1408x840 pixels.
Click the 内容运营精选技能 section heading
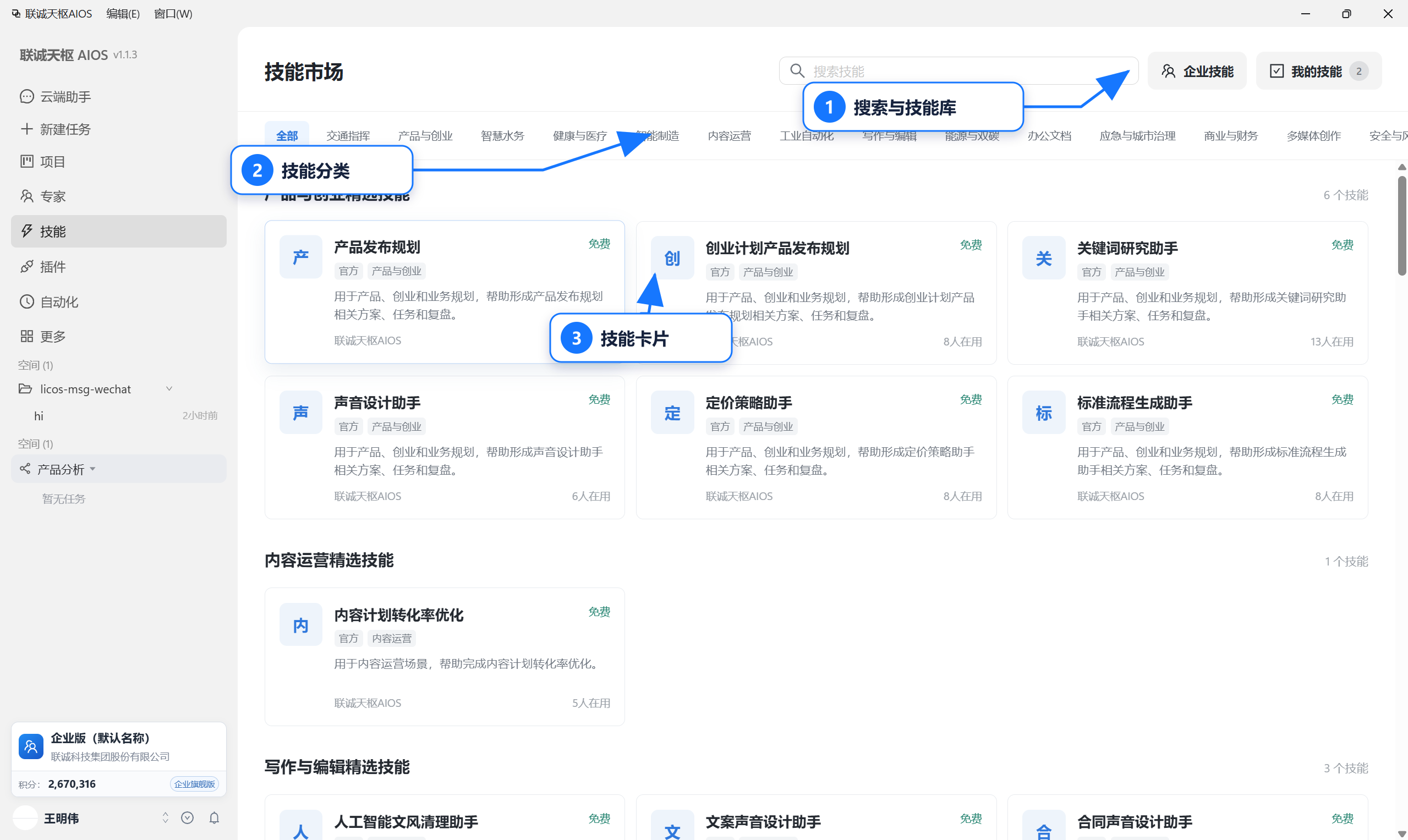329,561
